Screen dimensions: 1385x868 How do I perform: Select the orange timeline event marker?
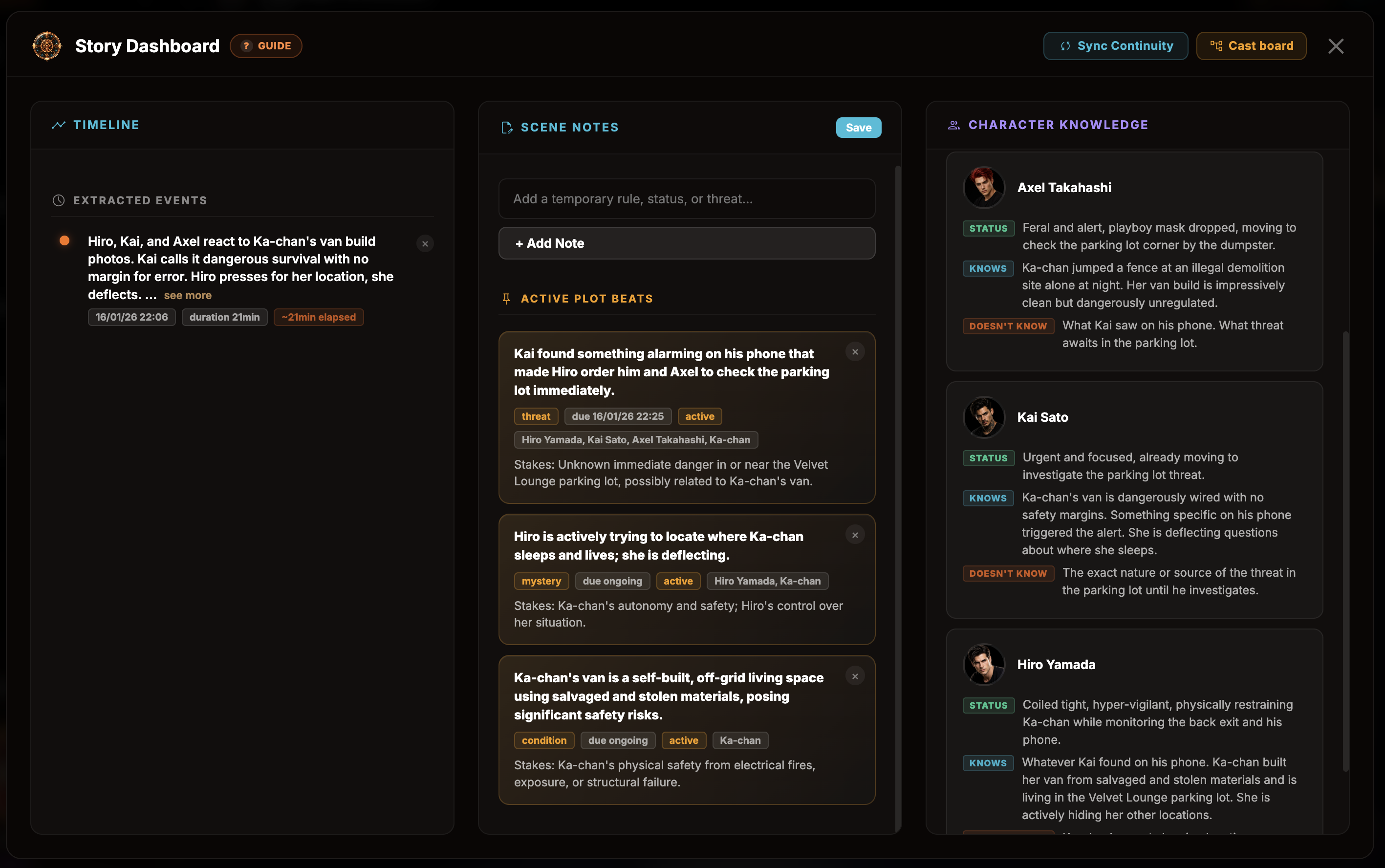click(65, 240)
